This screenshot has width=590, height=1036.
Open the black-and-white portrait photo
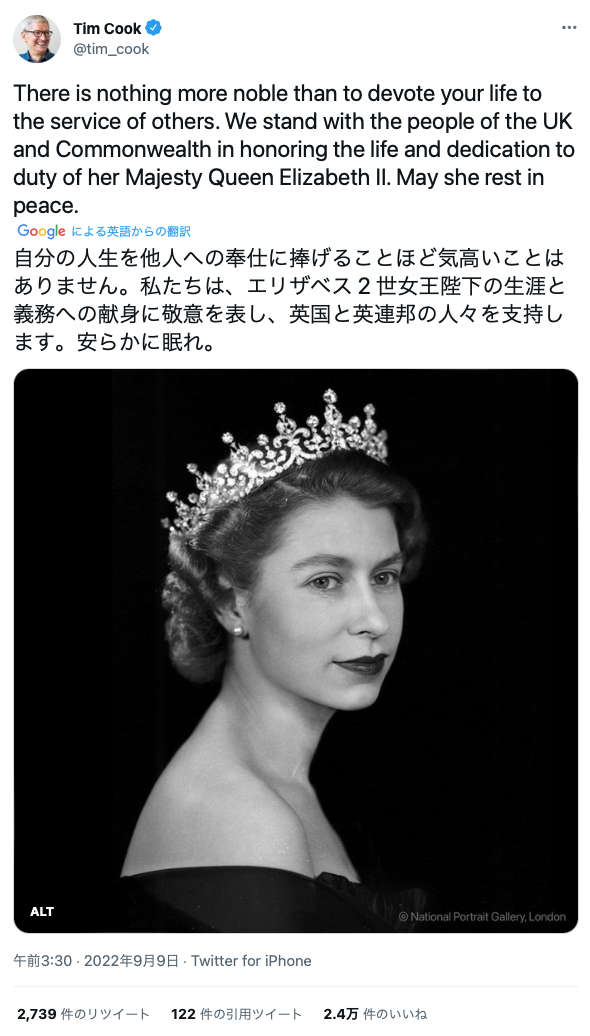click(295, 651)
